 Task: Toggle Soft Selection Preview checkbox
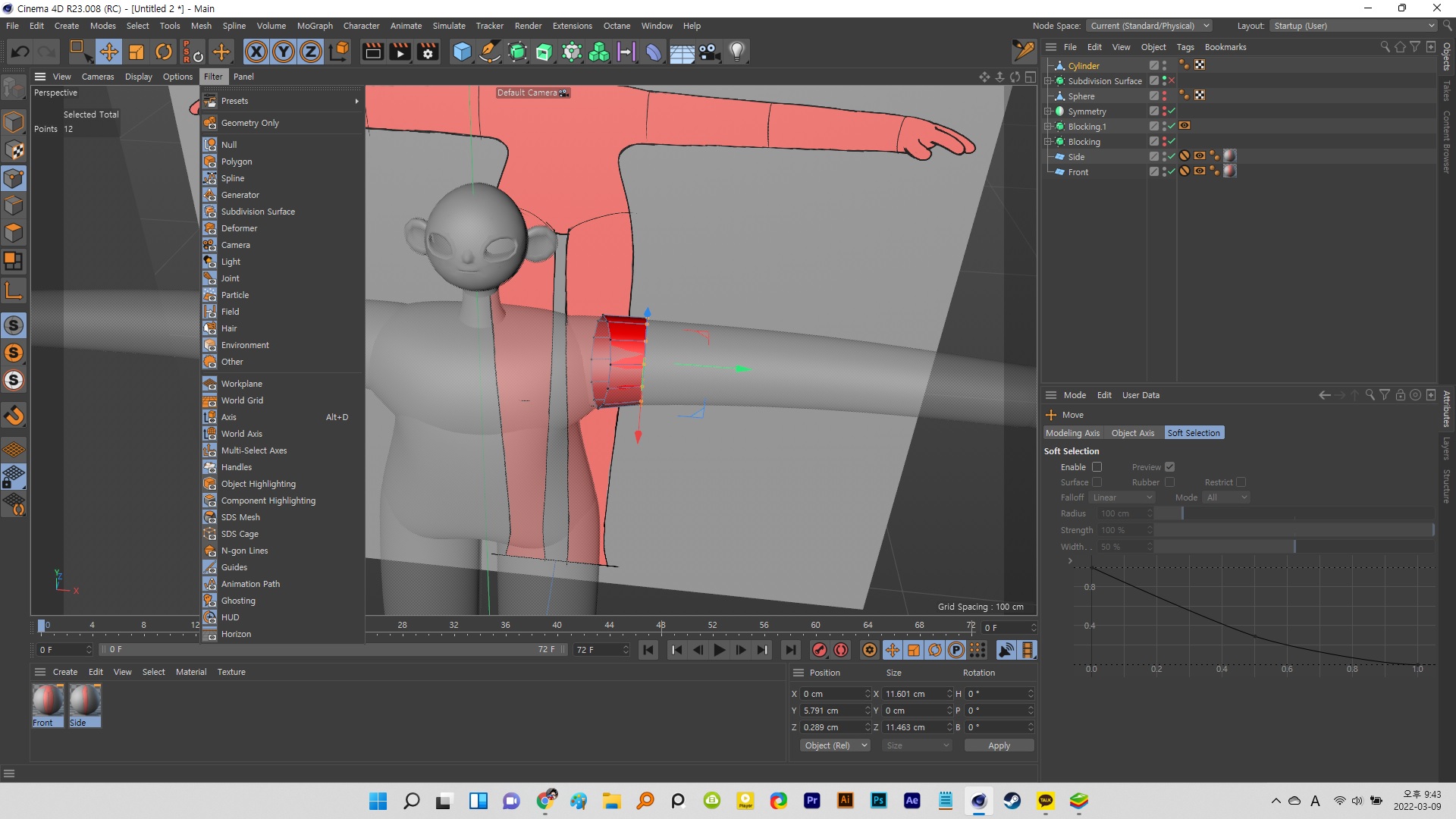(x=1169, y=467)
